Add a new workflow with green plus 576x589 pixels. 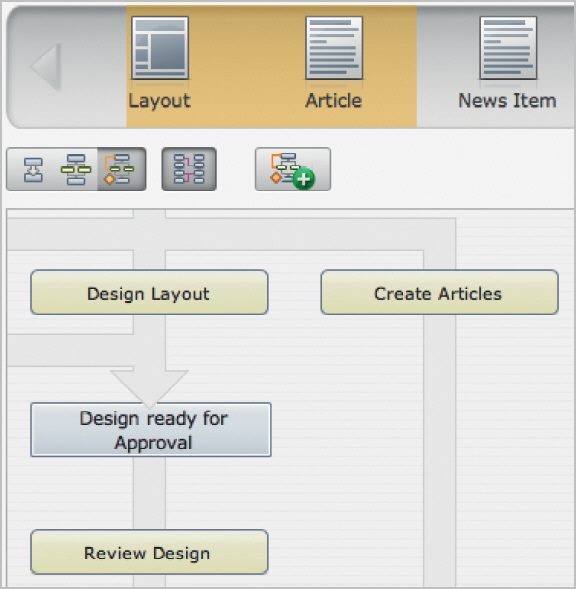pyautogui.click(x=293, y=169)
